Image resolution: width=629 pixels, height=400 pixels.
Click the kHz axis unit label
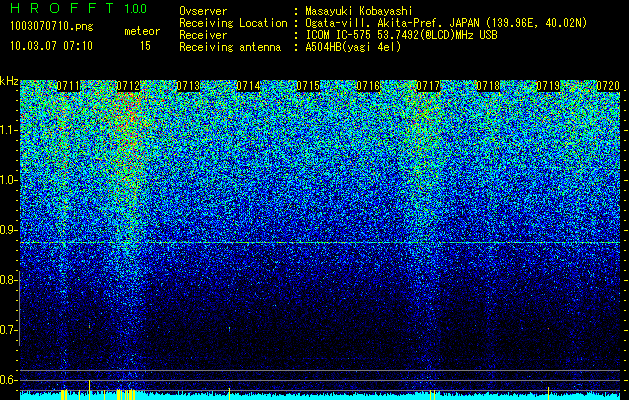click(9, 81)
